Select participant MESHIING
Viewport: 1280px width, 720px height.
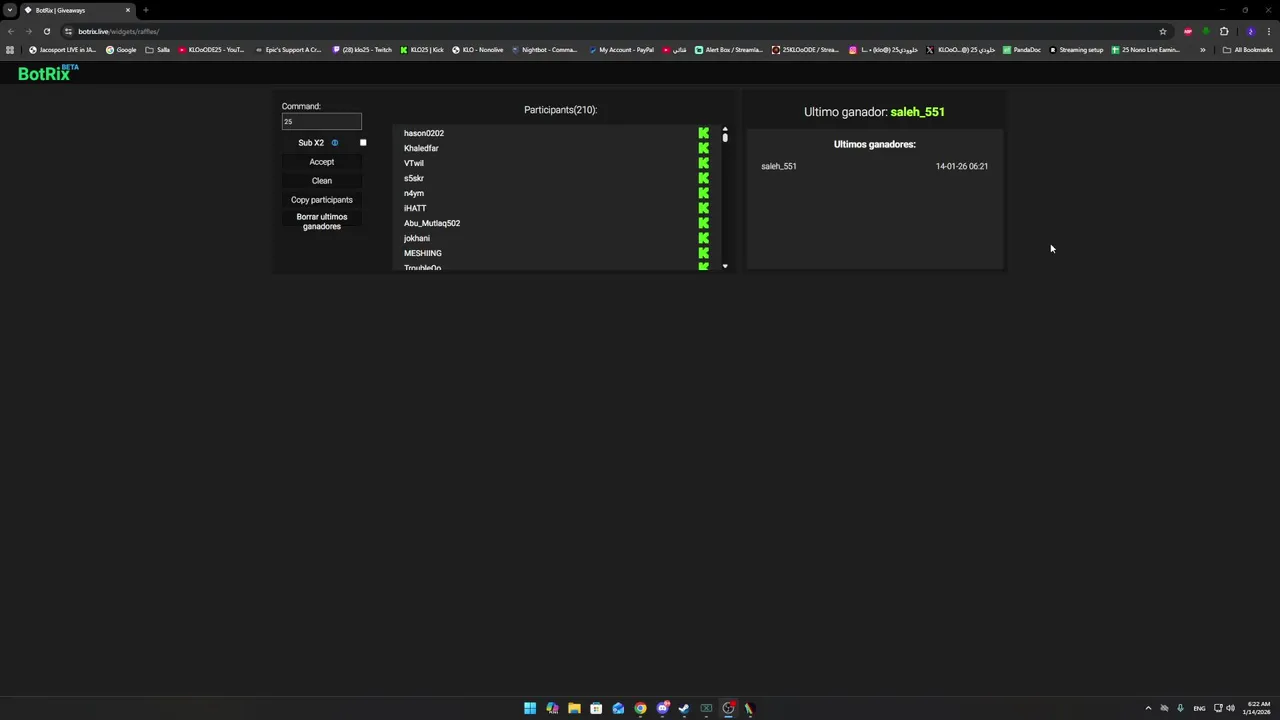click(x=422, y=253)
